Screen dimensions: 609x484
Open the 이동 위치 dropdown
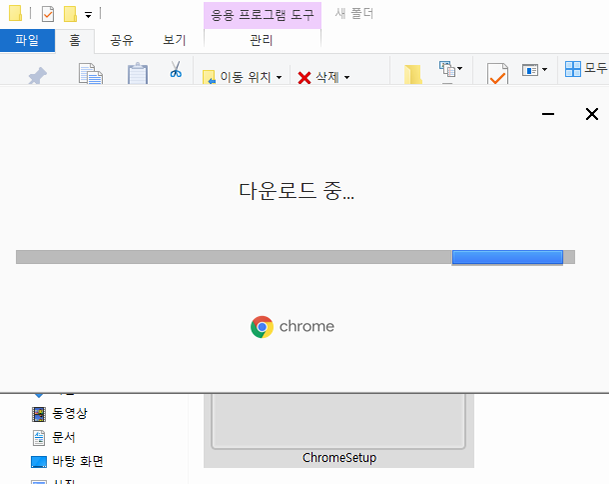242,77
